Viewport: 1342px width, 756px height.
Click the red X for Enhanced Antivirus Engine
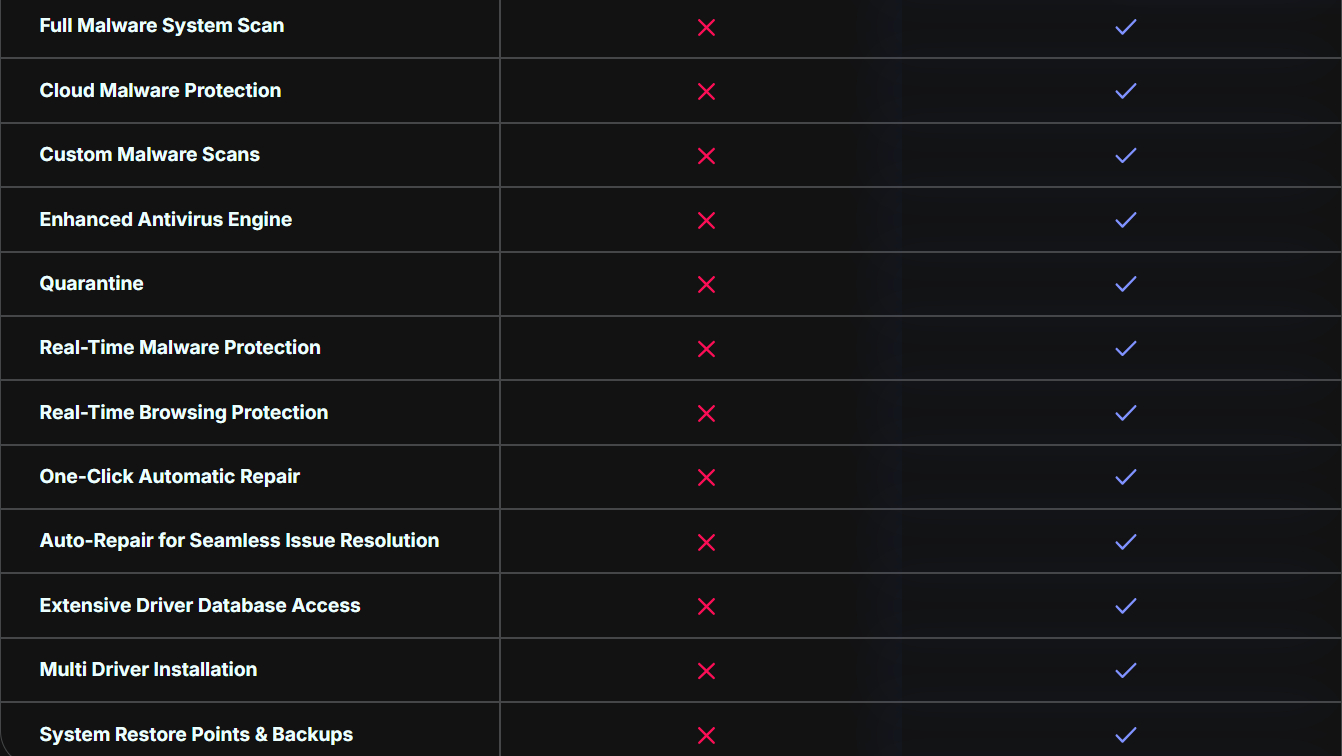pyautogui.click(x=706, y=220)
